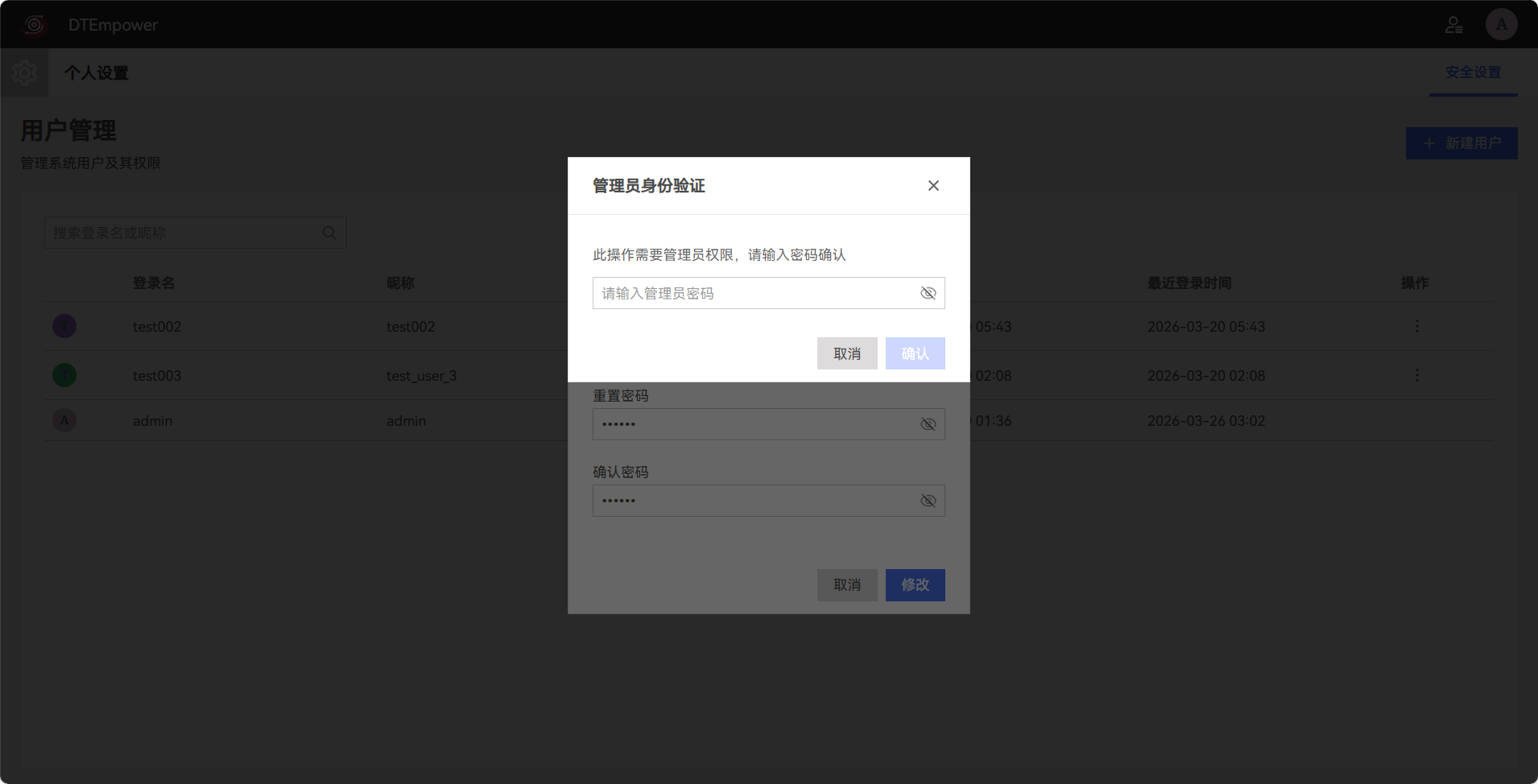Click the 新建用户 button
The image size is (1538, 784).
1462,143
